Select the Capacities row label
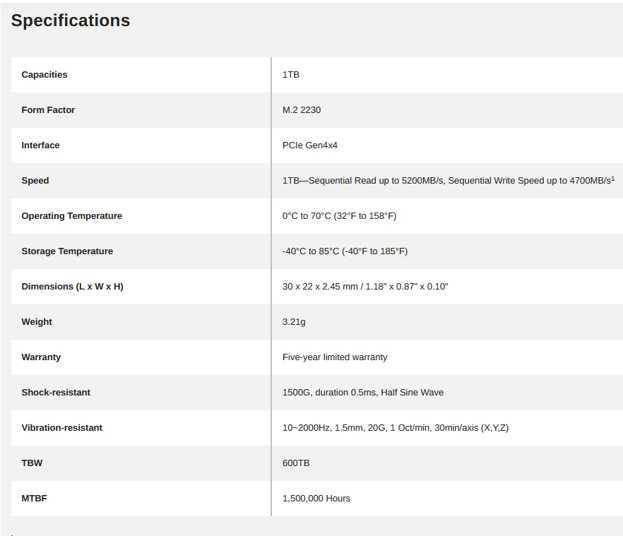 coord(44,75)
